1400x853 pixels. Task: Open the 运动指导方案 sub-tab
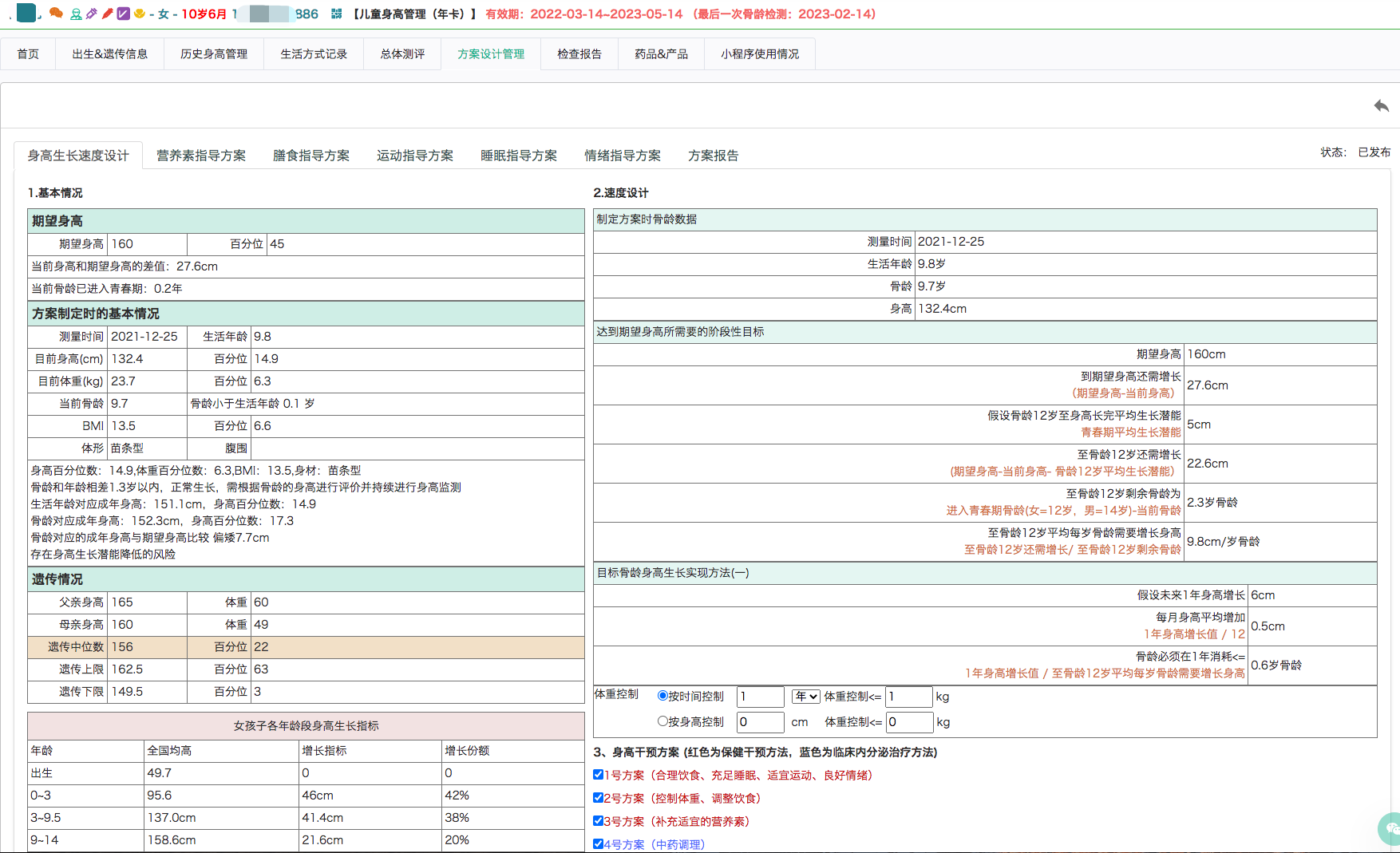pyautogui.click(x=415, y=156)
